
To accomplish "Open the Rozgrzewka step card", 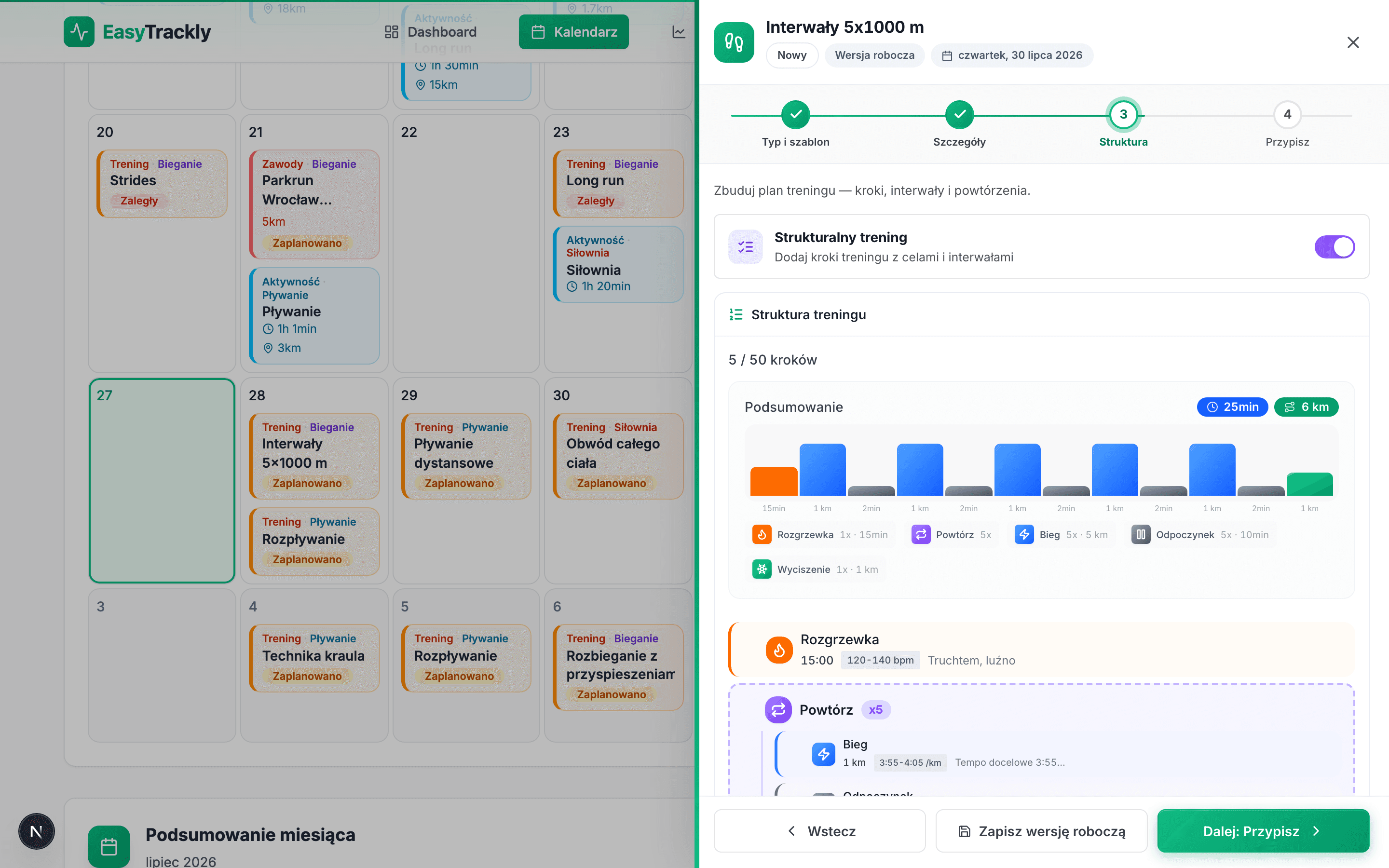I will coord(1041,650).
